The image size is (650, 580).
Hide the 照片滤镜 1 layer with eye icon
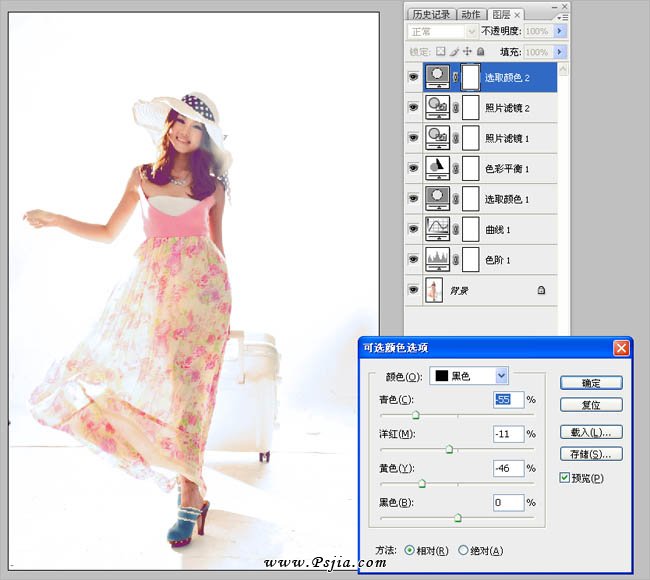(413, 138)
